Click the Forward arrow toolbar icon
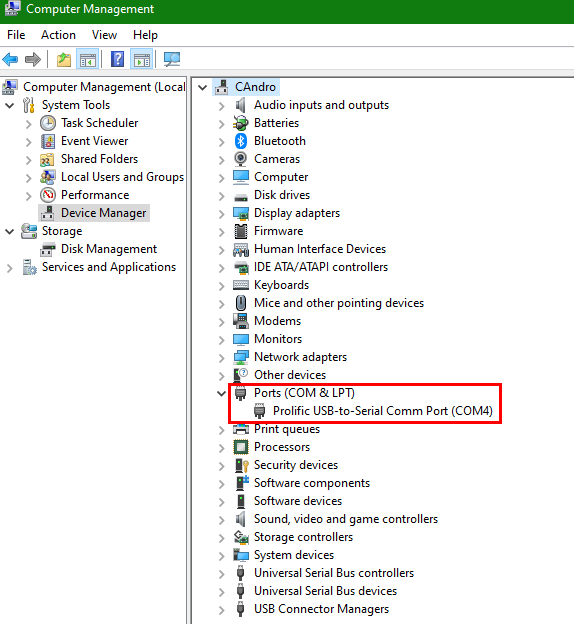The width and height of the screenshot is (574, 624). click(33, 60)
